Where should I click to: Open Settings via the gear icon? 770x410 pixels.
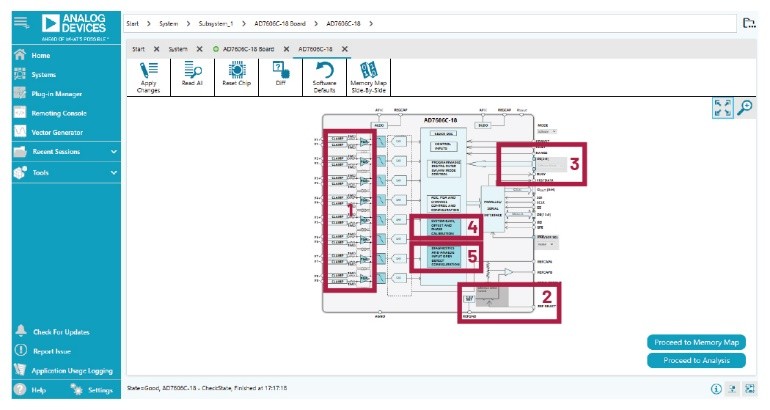[76, 390]
